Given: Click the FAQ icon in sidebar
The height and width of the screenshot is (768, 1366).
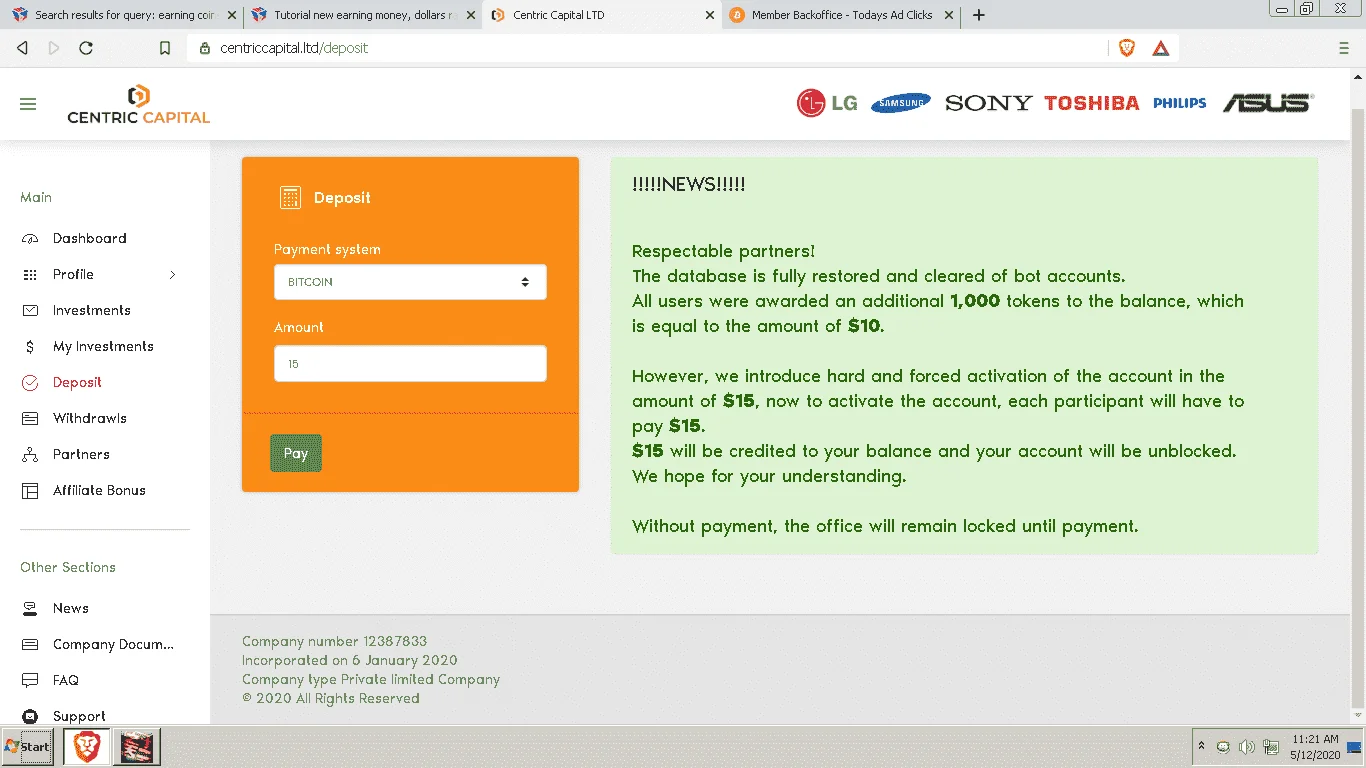Looking at the screenshot, I should 30,681.
